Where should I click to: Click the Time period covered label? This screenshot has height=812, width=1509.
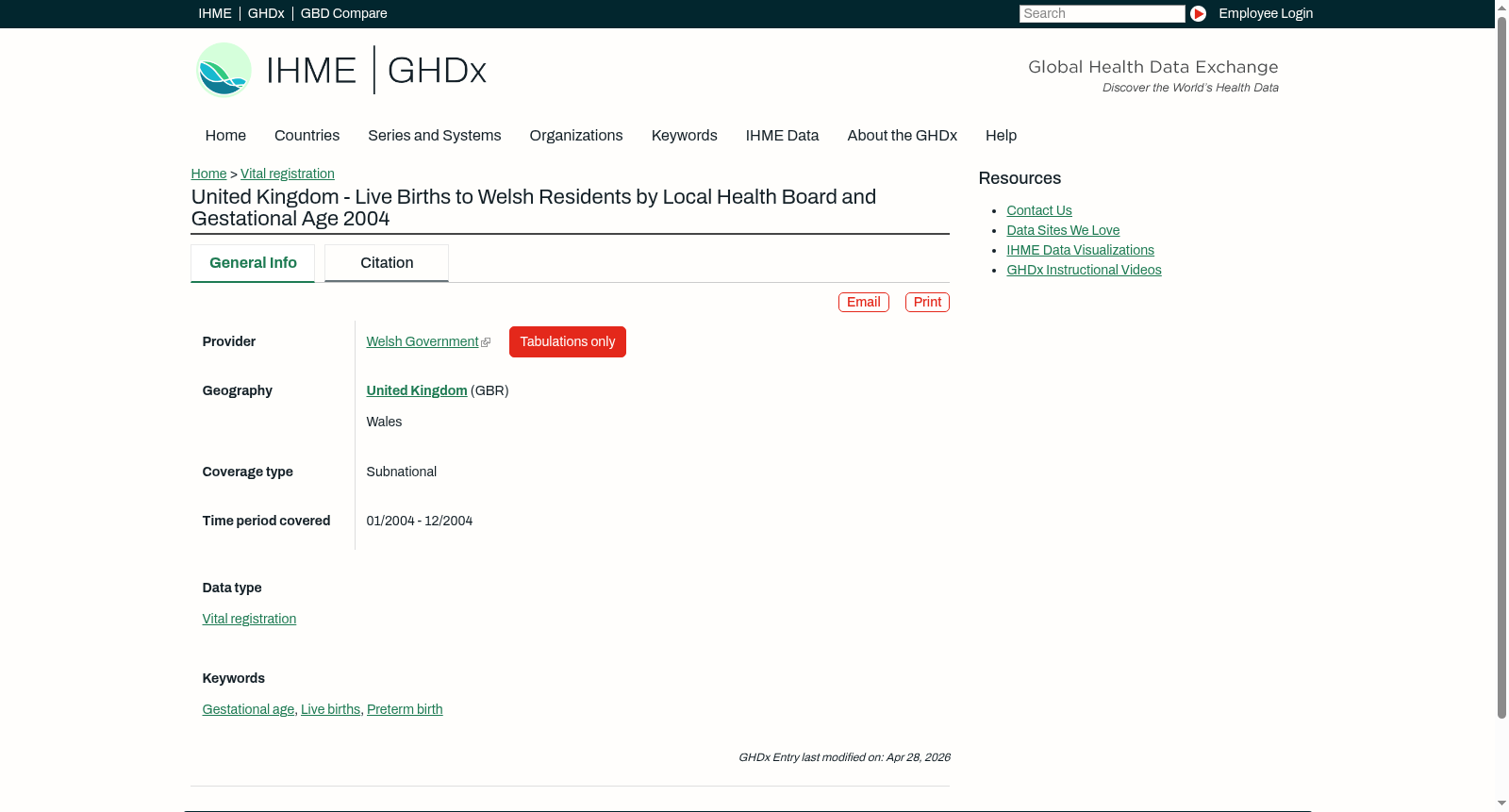pyautogui.click(x=267, y=521)
